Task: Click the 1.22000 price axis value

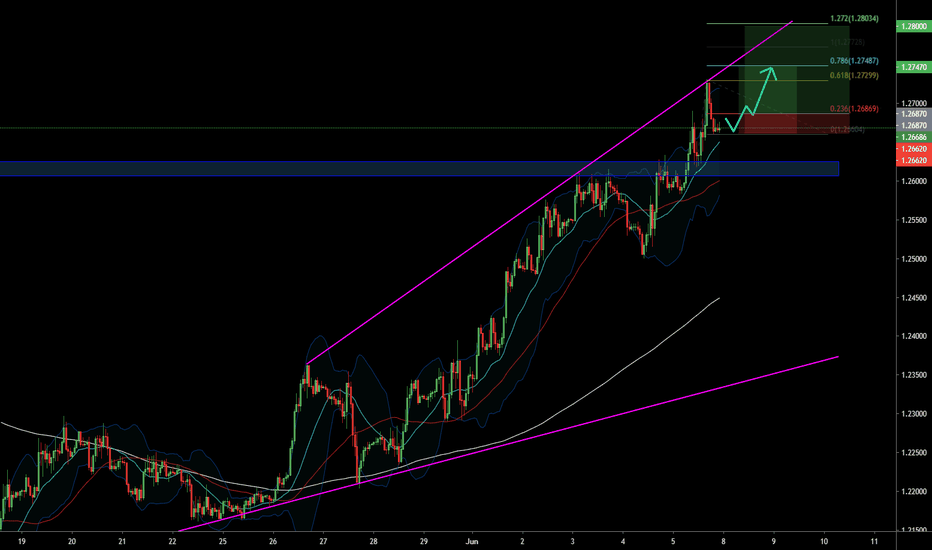Action: tap(914, 492)
